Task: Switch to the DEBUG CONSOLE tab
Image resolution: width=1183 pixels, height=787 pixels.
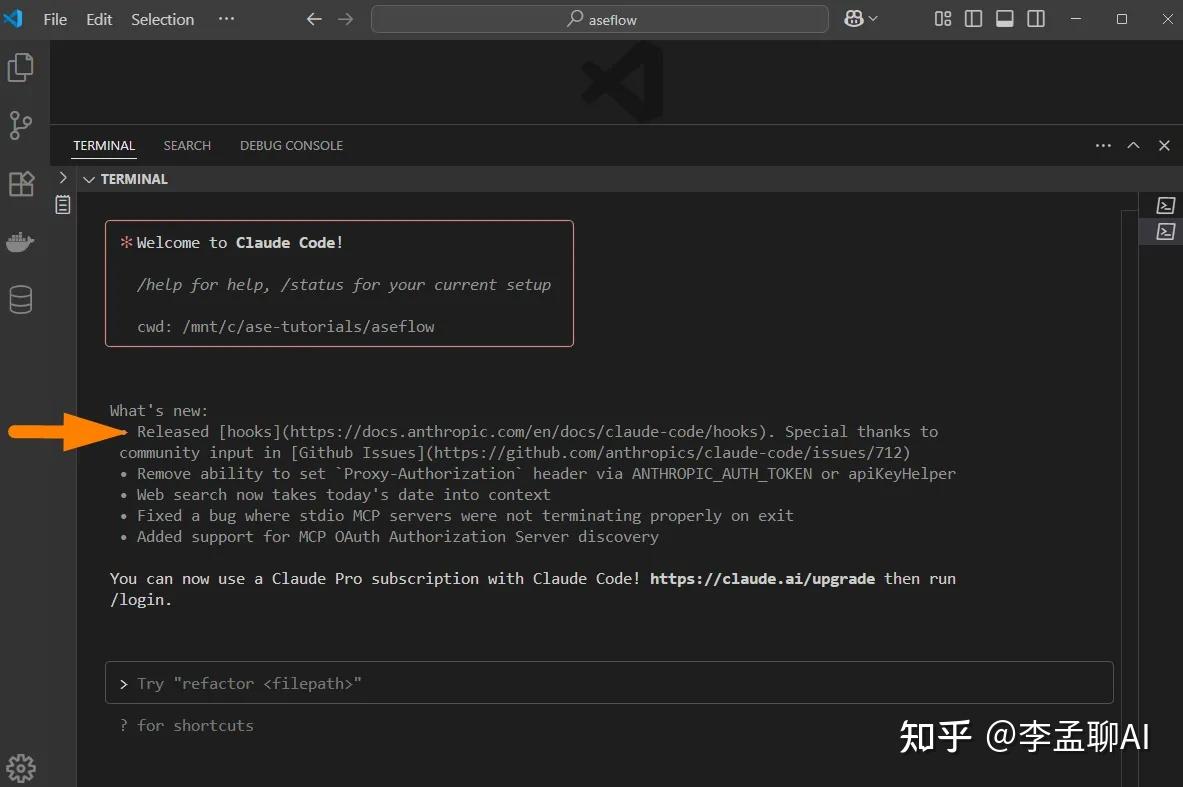Action: click(x=291, y=145)
